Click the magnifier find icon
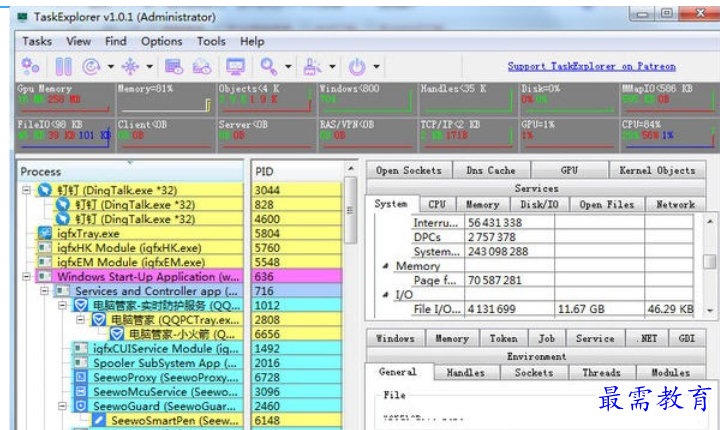Screen dimensions: 720x430 coord(269,67)
